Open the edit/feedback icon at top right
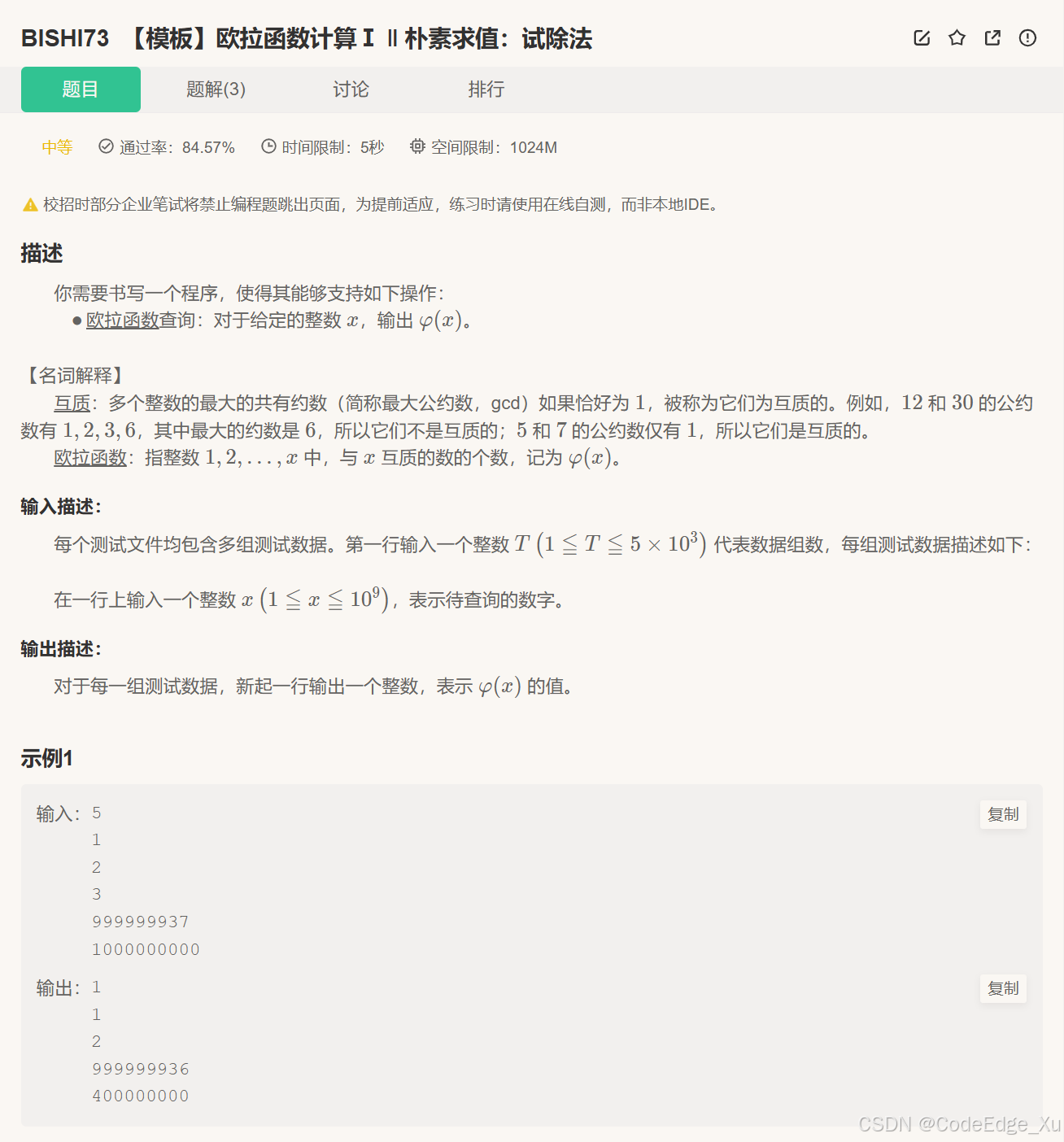The image size is (1064, 1142). coord(921,37)
